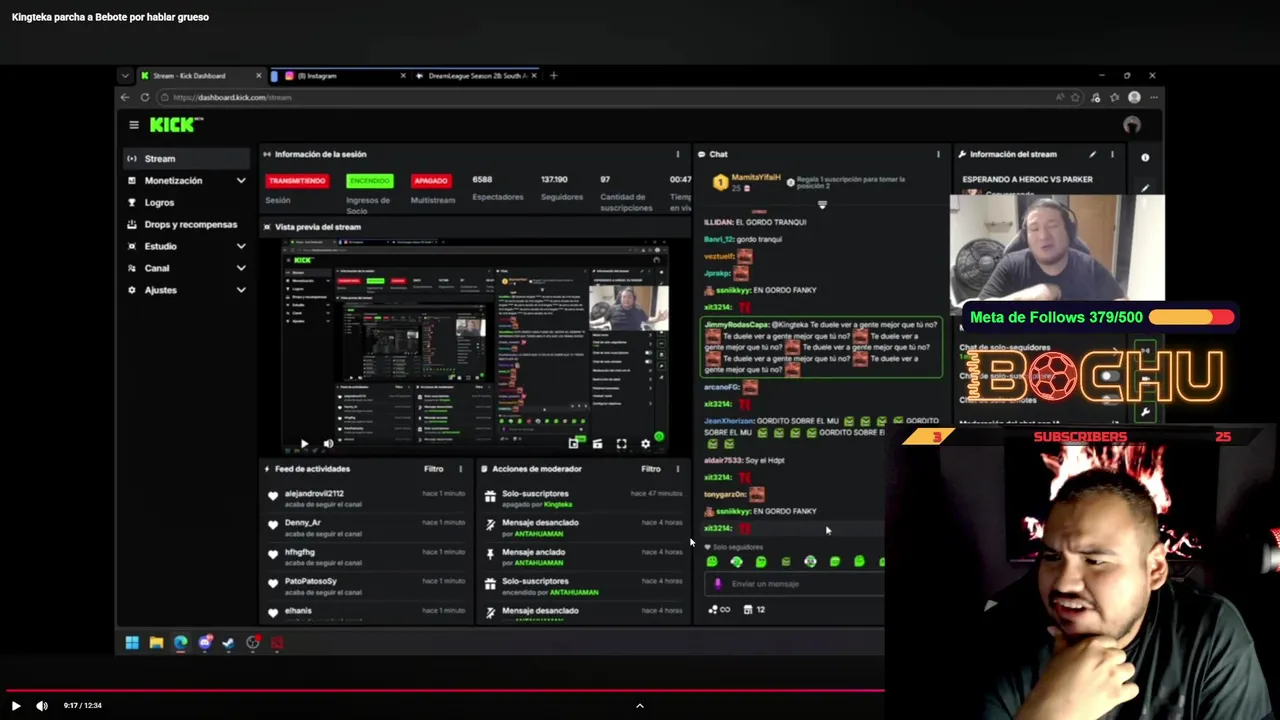
Task: Click Kingteka link in Solo-suscriptores action
Action: pyautogui.click(x=558, y=504)
